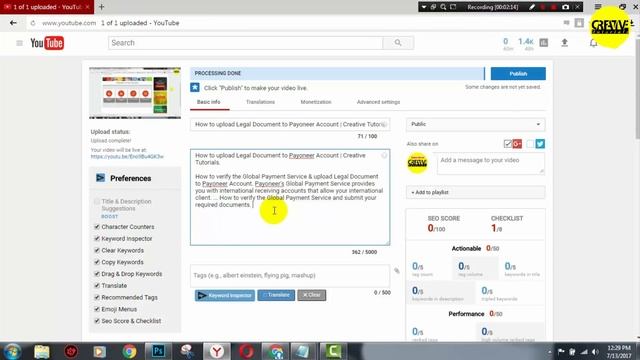The height and width of the screenshot is (360, 640).
Task: Open the Windows Start button
Action: click(13, 351)
